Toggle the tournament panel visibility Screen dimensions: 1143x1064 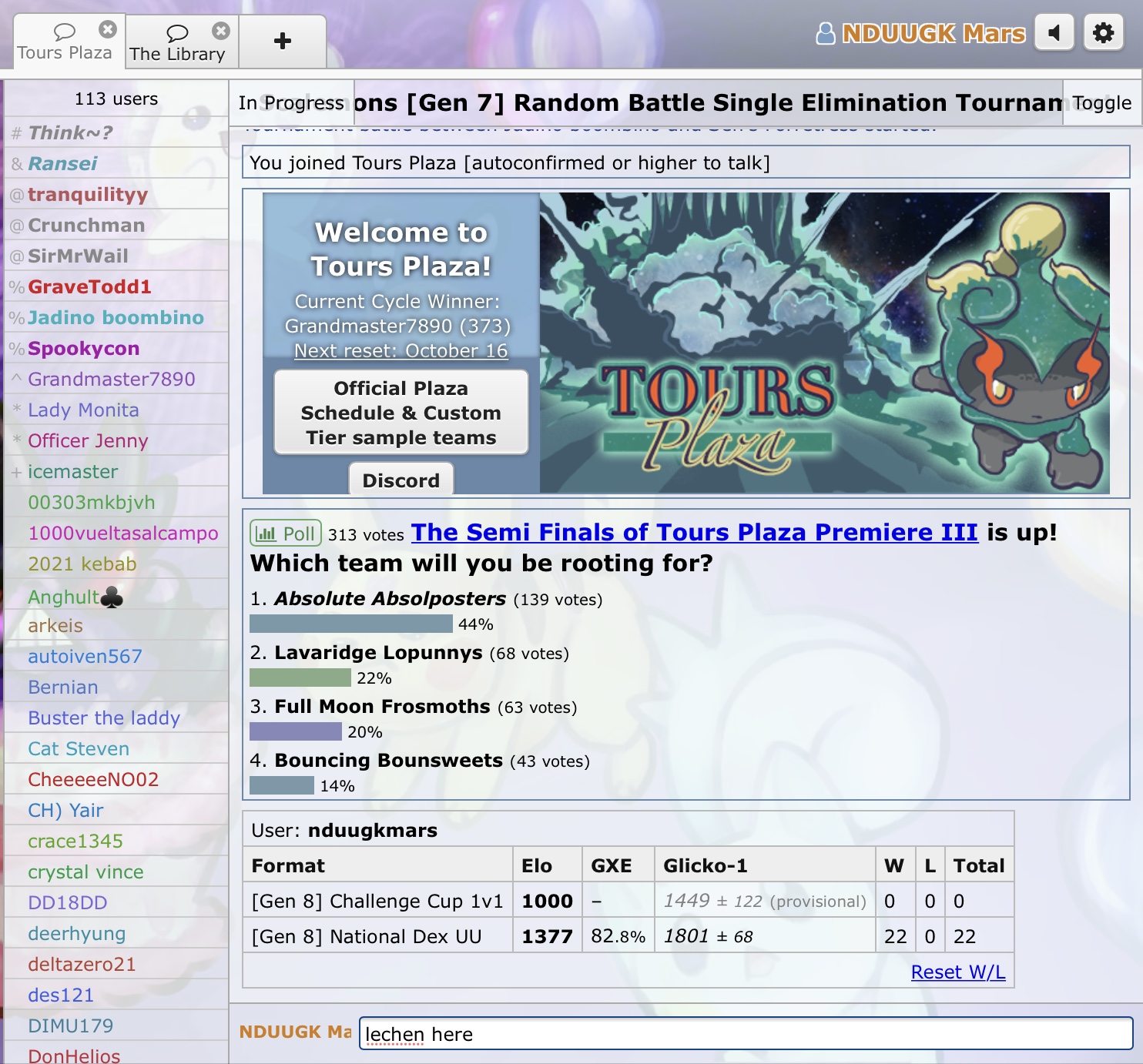point(1101,102)
